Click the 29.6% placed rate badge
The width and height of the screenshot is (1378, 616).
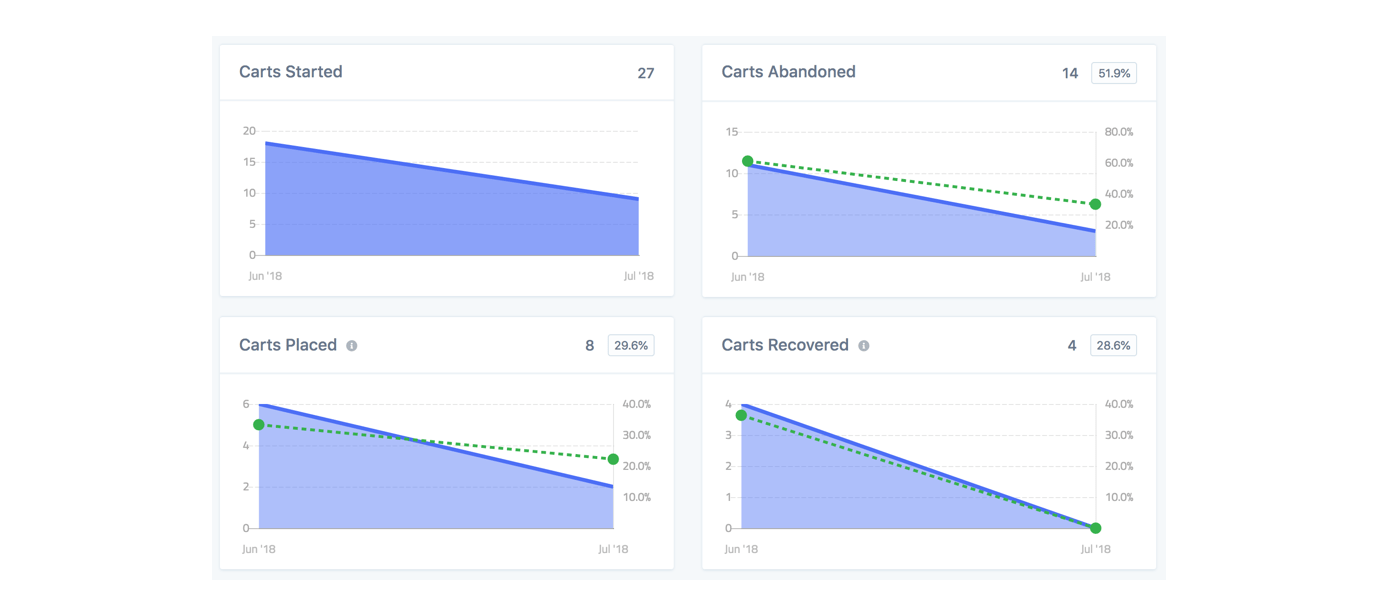630,346
